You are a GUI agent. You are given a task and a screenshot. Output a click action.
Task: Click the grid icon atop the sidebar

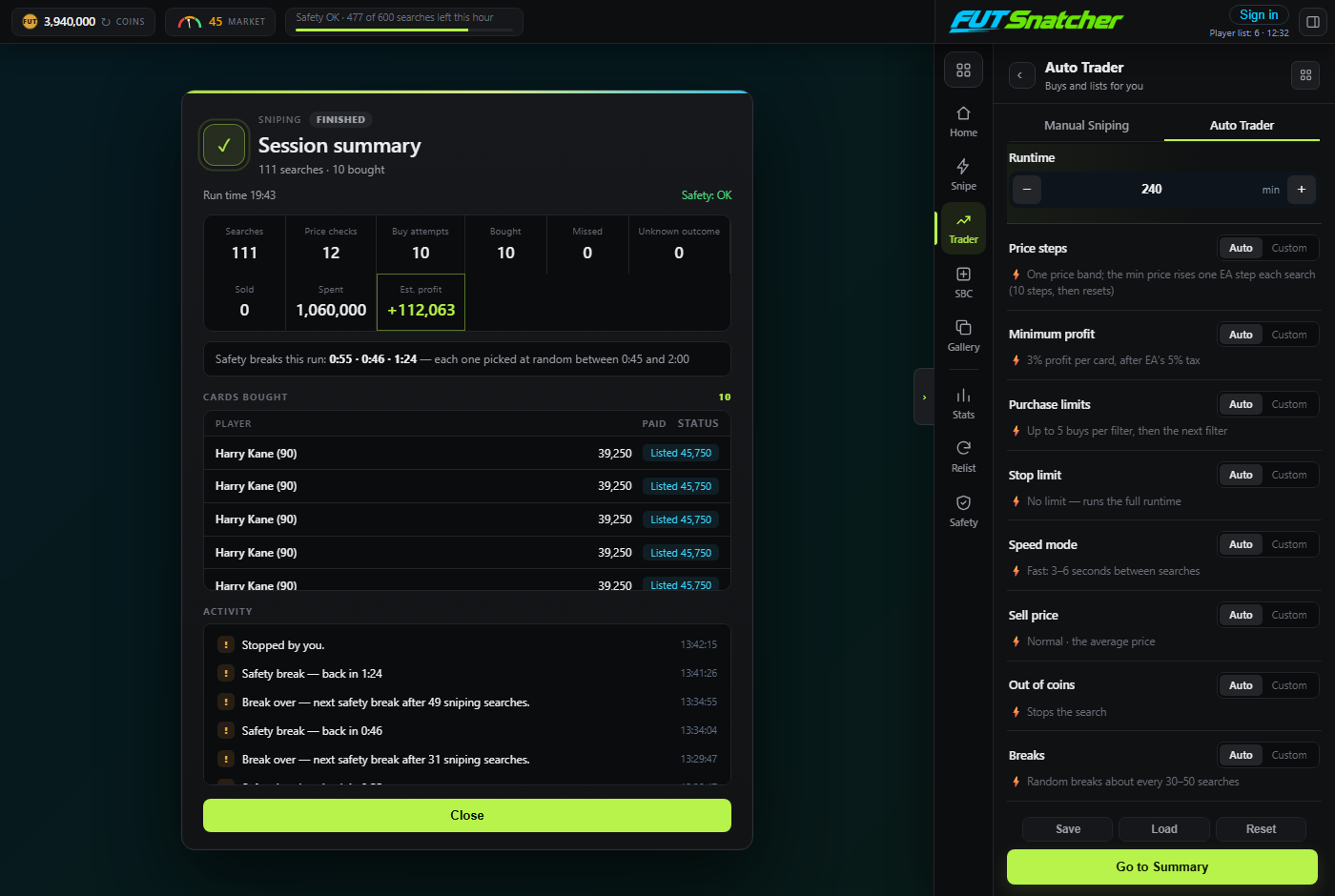pyautogui.click(x=963, y=71)
